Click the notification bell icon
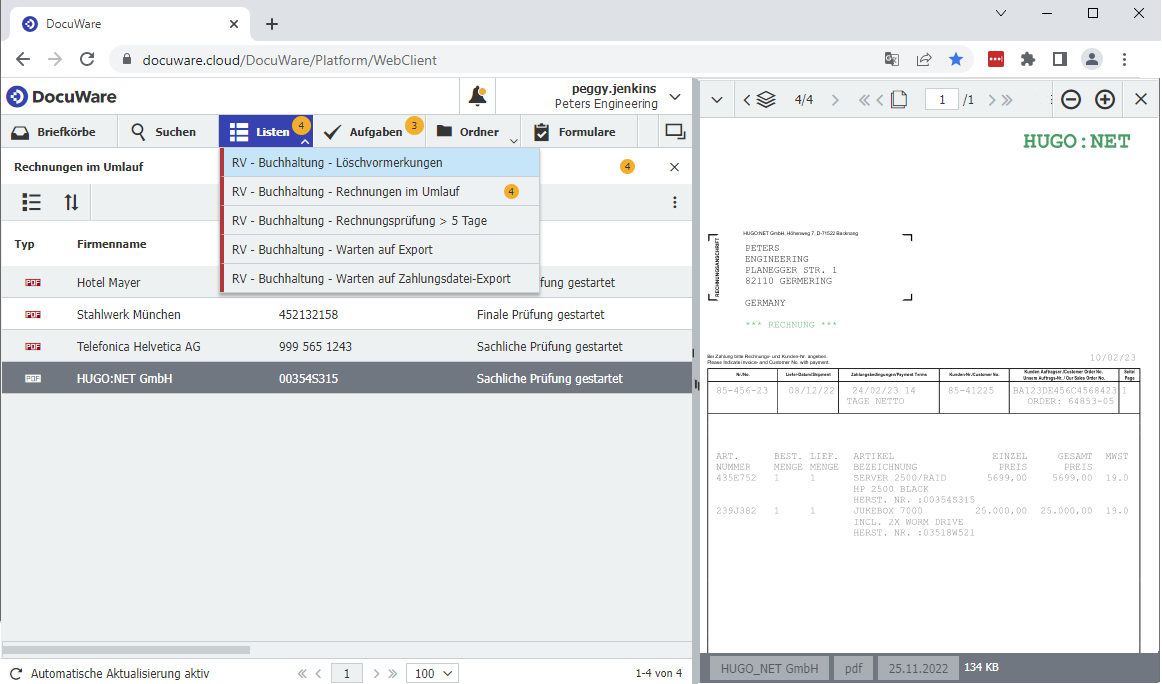 (x=478, y=97)
